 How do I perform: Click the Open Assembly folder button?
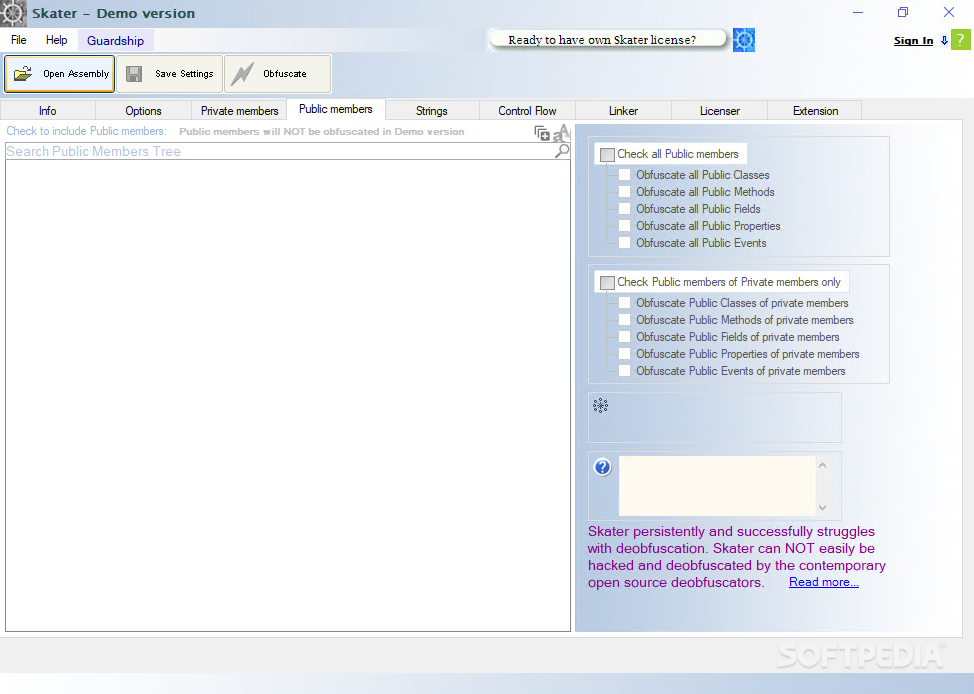tap(60, 74)
